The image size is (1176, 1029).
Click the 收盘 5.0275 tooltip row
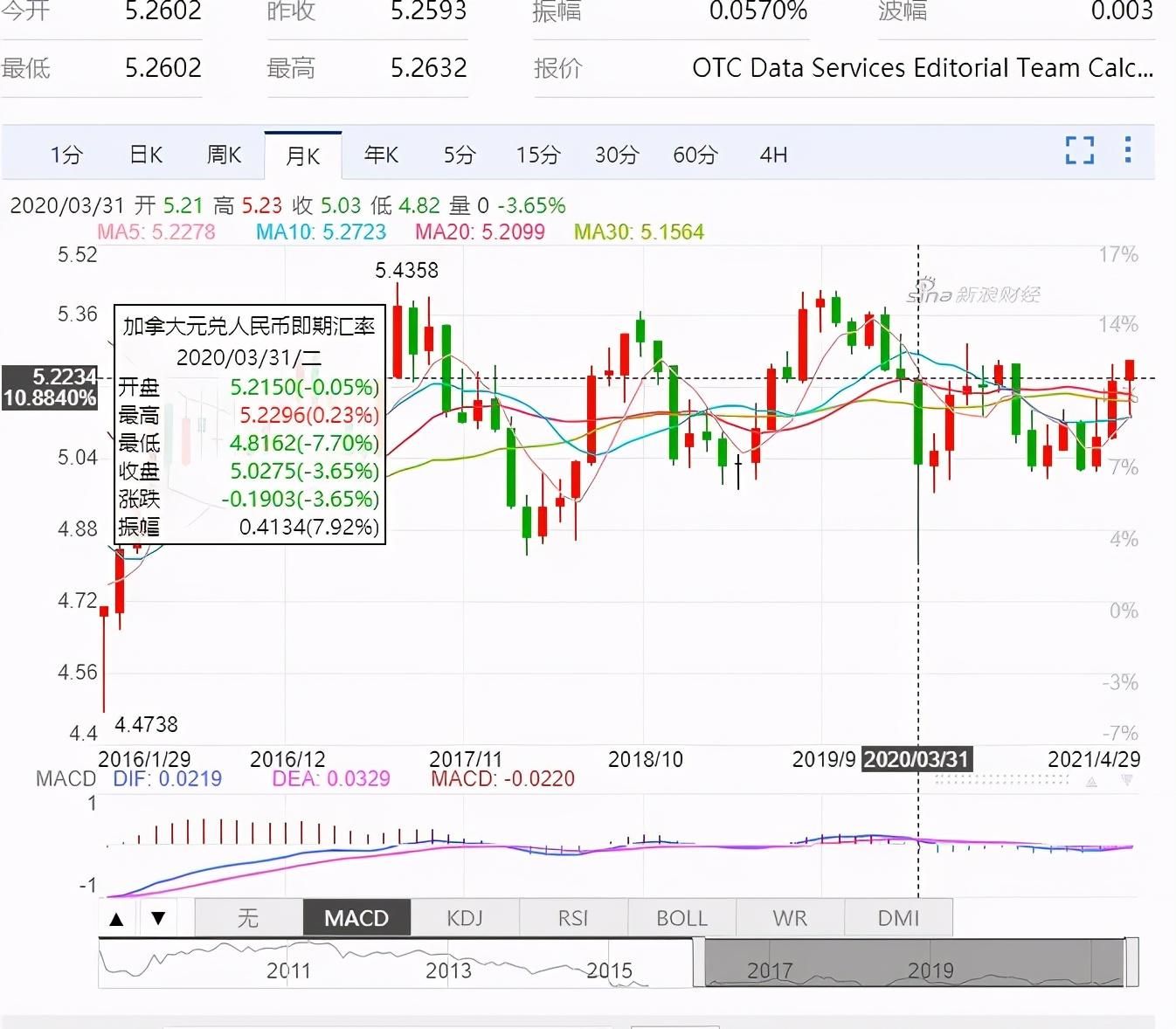[x=249, y=471]
